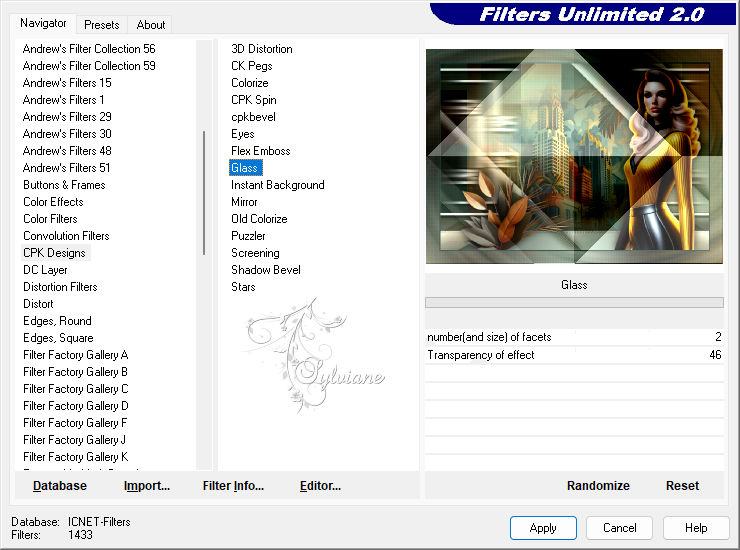Viewport: 740px width, 550px height.
Task: Reset the filter parameters
Action: 682,486
